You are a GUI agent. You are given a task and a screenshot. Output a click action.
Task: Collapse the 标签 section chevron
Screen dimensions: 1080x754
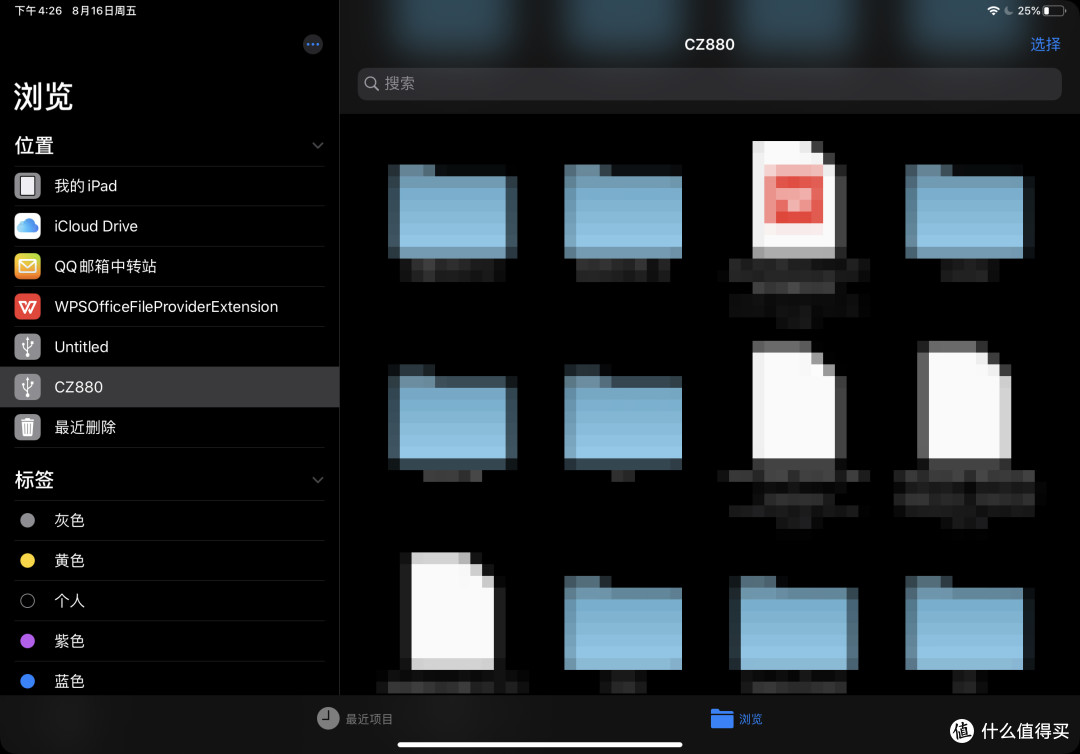click(318, 480)
